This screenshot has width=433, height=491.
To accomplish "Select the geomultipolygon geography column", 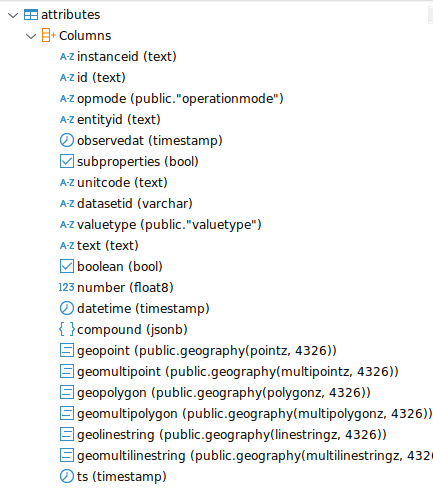I will (255, 414).
